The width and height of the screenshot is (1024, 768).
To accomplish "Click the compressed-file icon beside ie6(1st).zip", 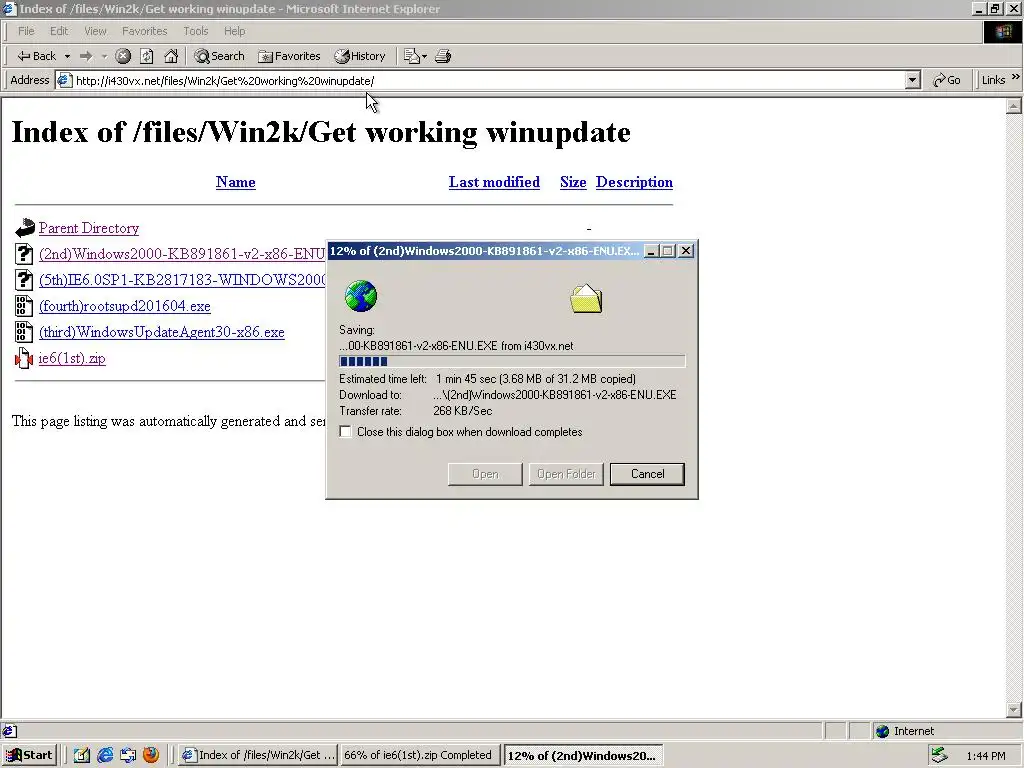I will (x=24, y=359).
